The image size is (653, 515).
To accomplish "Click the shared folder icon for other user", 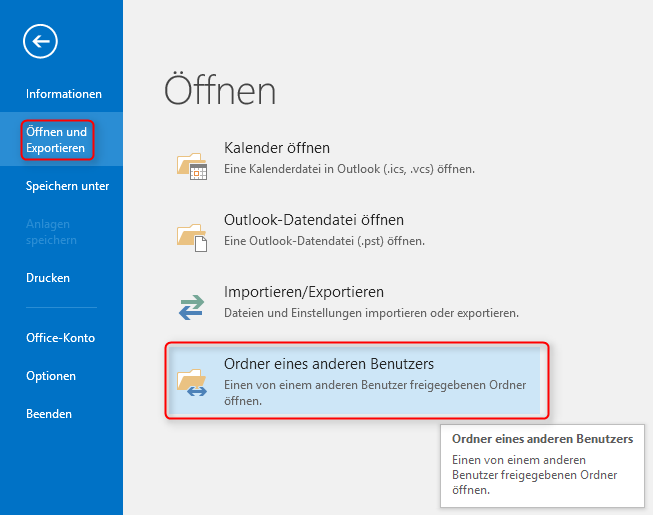I will click(x=192, y=382).
